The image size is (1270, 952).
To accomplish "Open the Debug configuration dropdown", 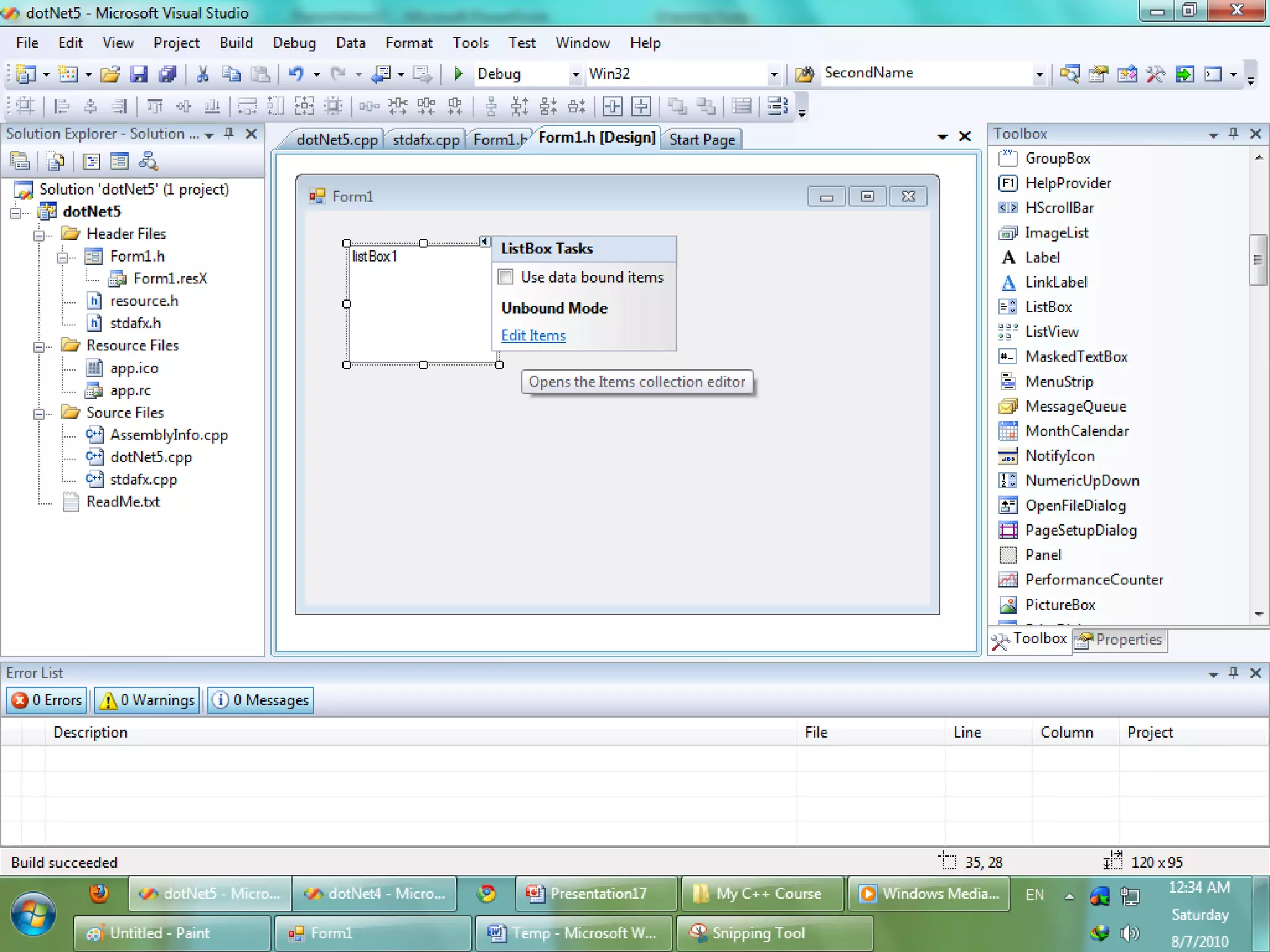I will [x=575, y=74].
